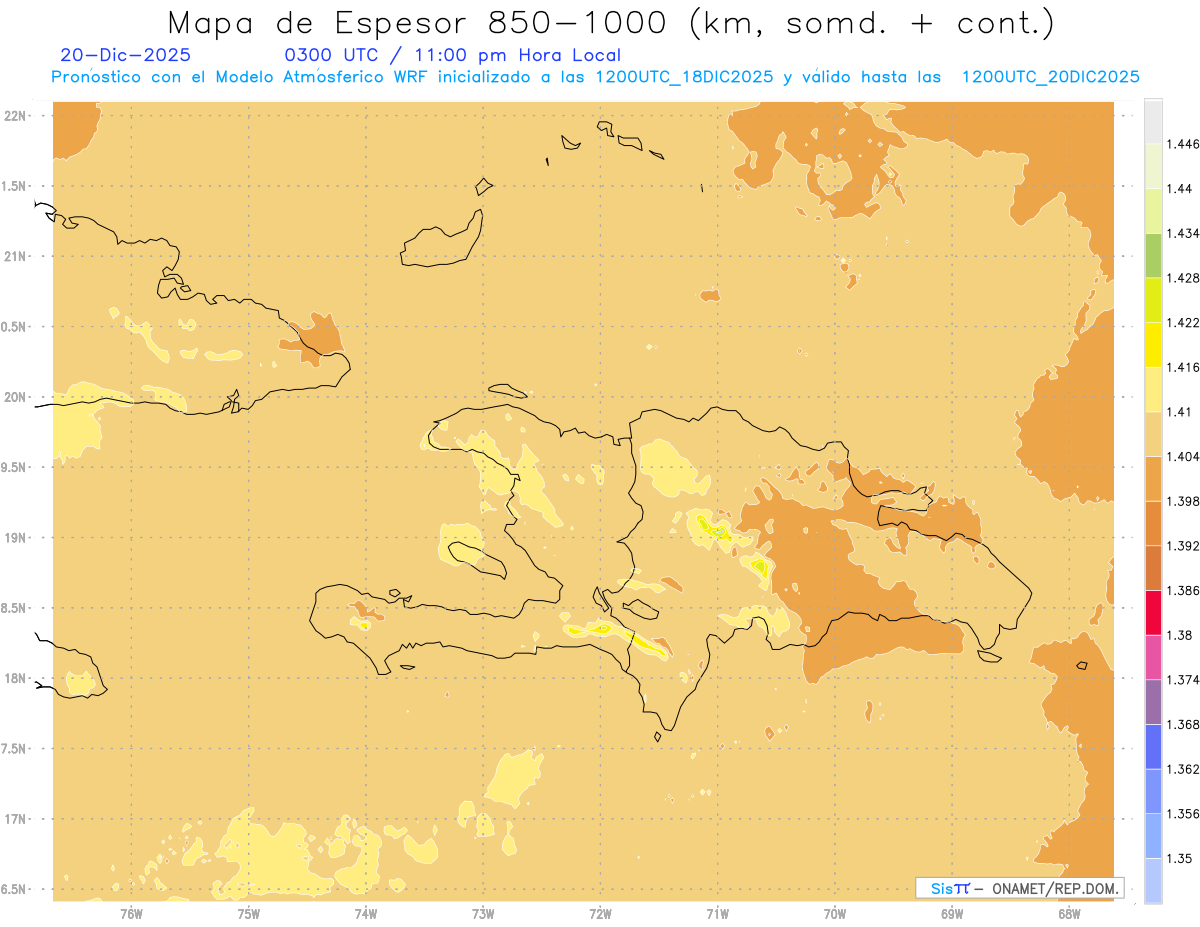The height and width of the screenshot is (927, 1200).
Task: Click the '19N' latitude label
Action: 16,538
